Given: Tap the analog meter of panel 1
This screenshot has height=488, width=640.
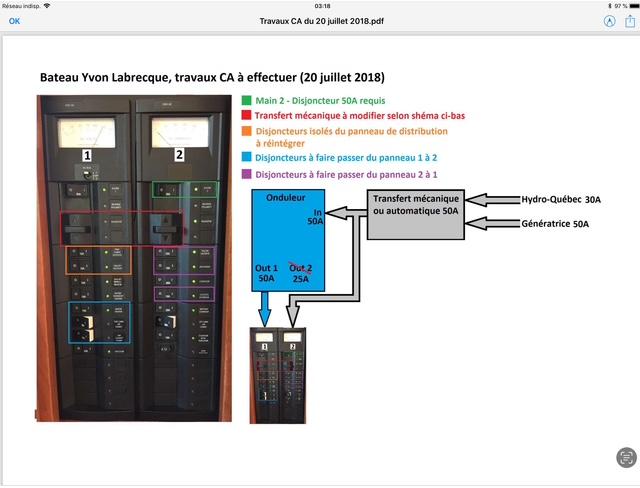Looking at the screenshot, I should coord(87,133).
